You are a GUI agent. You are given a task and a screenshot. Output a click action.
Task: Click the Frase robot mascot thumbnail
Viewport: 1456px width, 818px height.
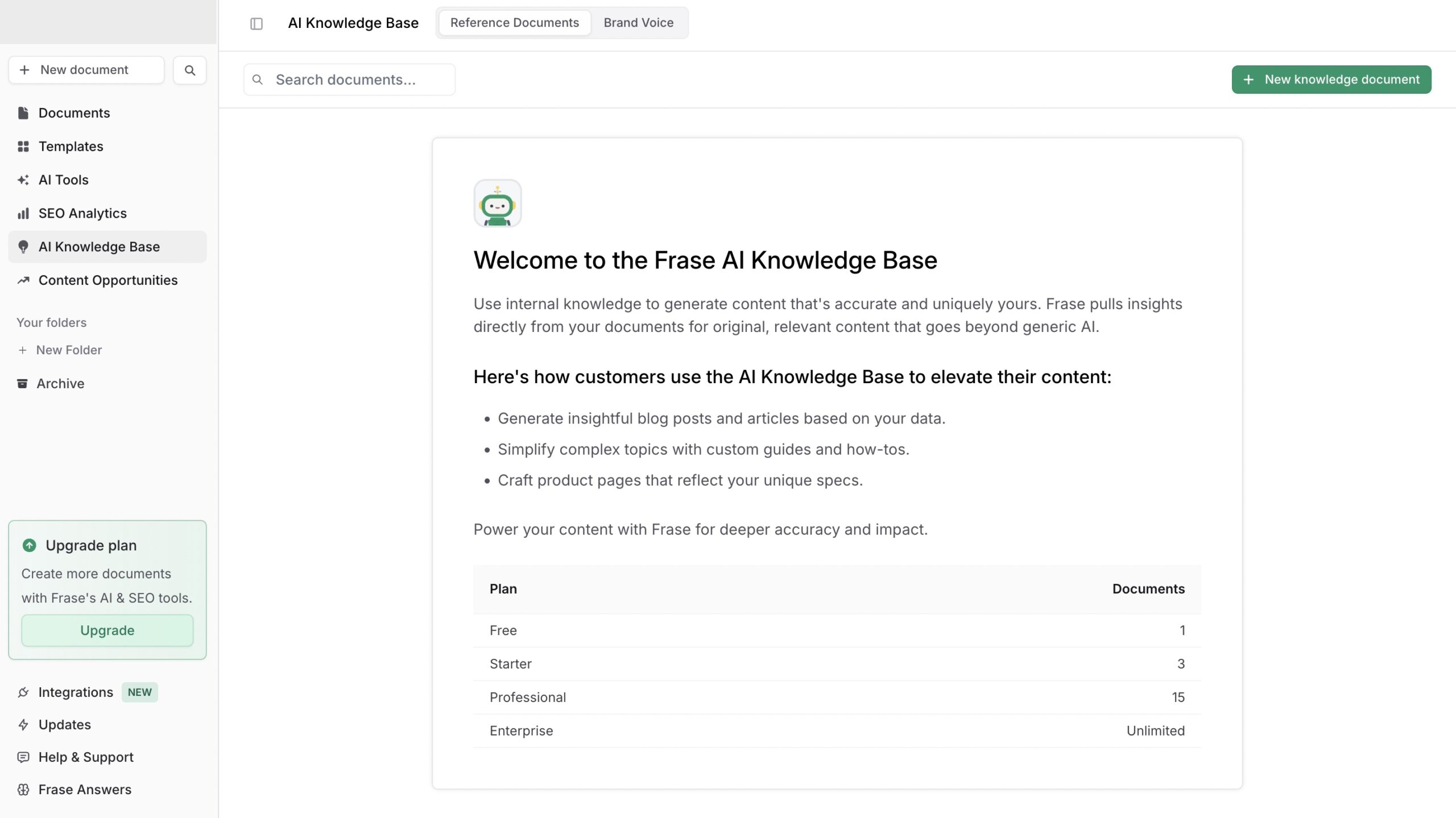point(498,204)
